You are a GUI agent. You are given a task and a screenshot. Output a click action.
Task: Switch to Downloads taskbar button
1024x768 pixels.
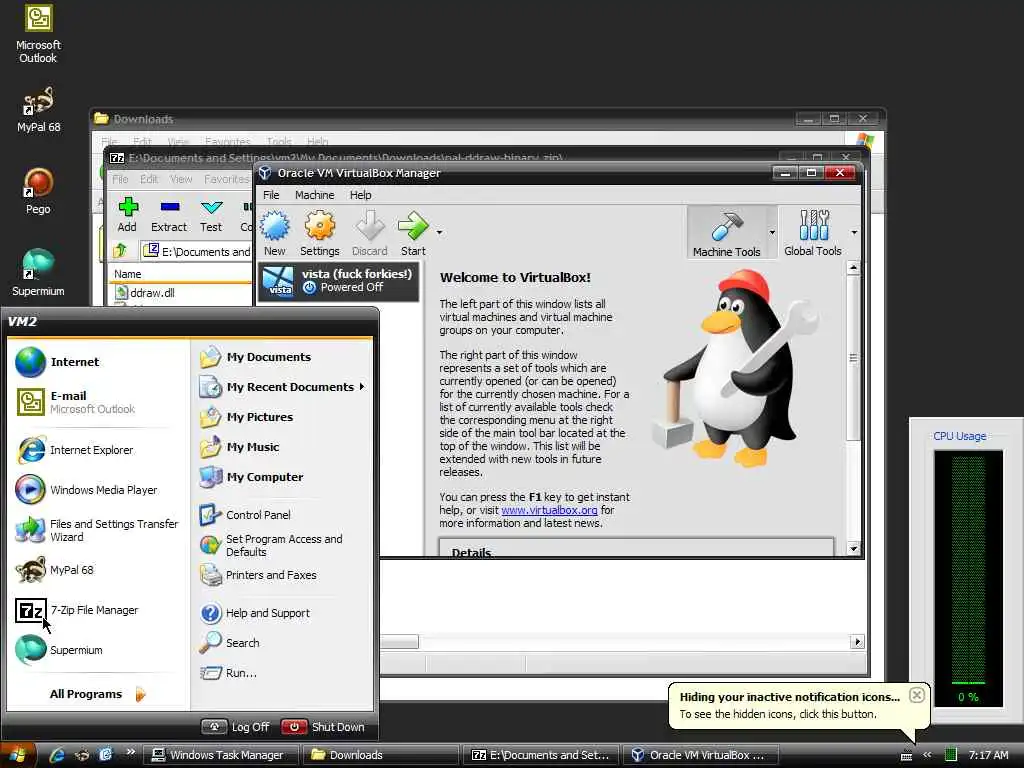pos(382,755)
